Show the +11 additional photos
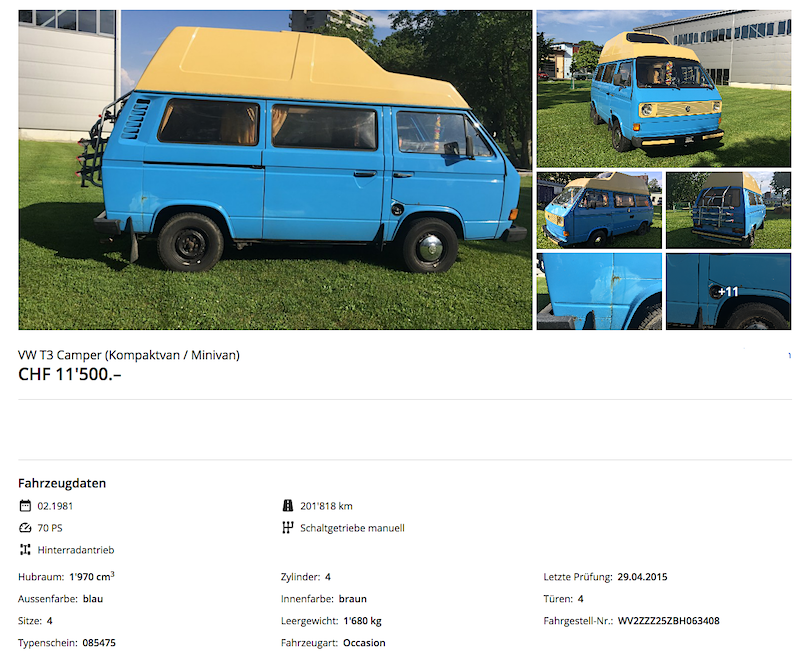Screen dimensions: 800x661 729,291
